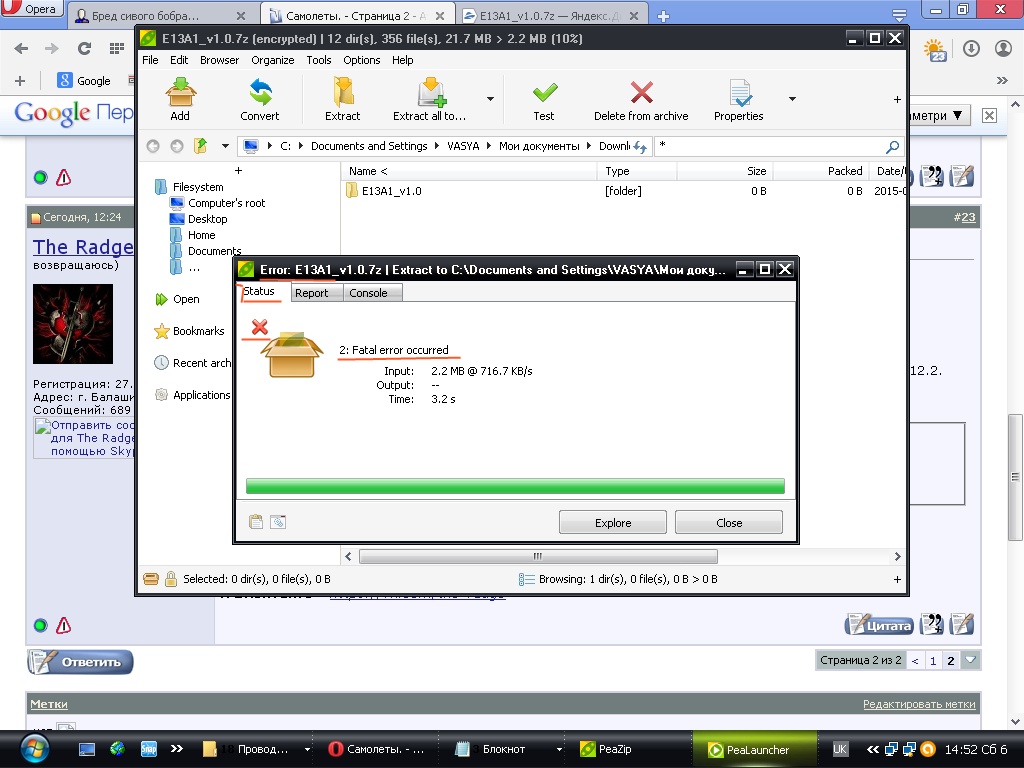Viewport: 1024px width, 768px height.
Task: Click the navigate forward arrow in PeaZip
Action: (176, 146)
